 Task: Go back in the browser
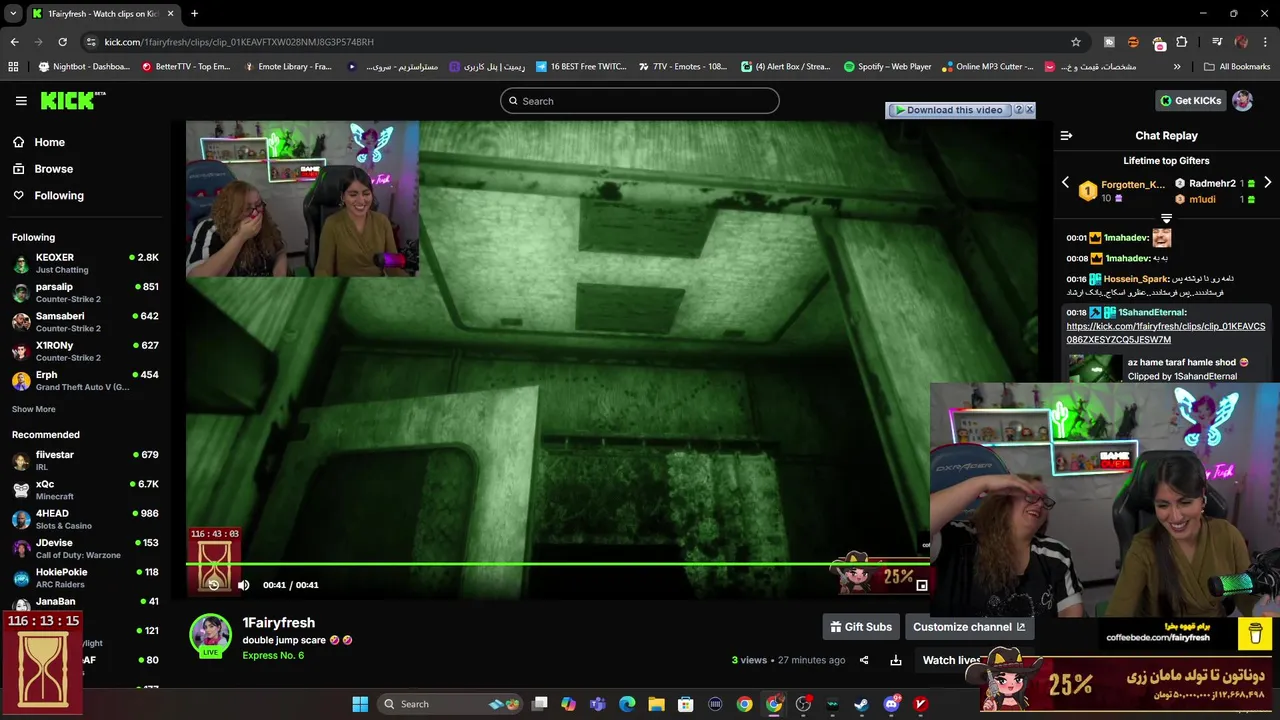[x=14, y=42]
